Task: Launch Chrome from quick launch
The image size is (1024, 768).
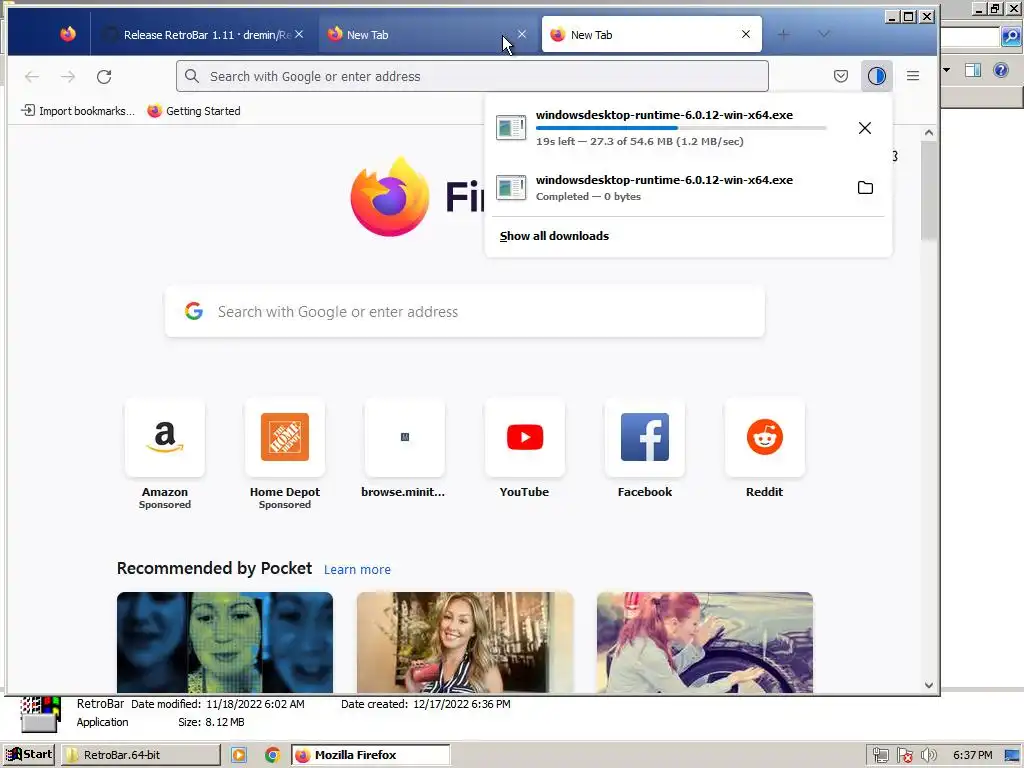Action: click(272, 755)
